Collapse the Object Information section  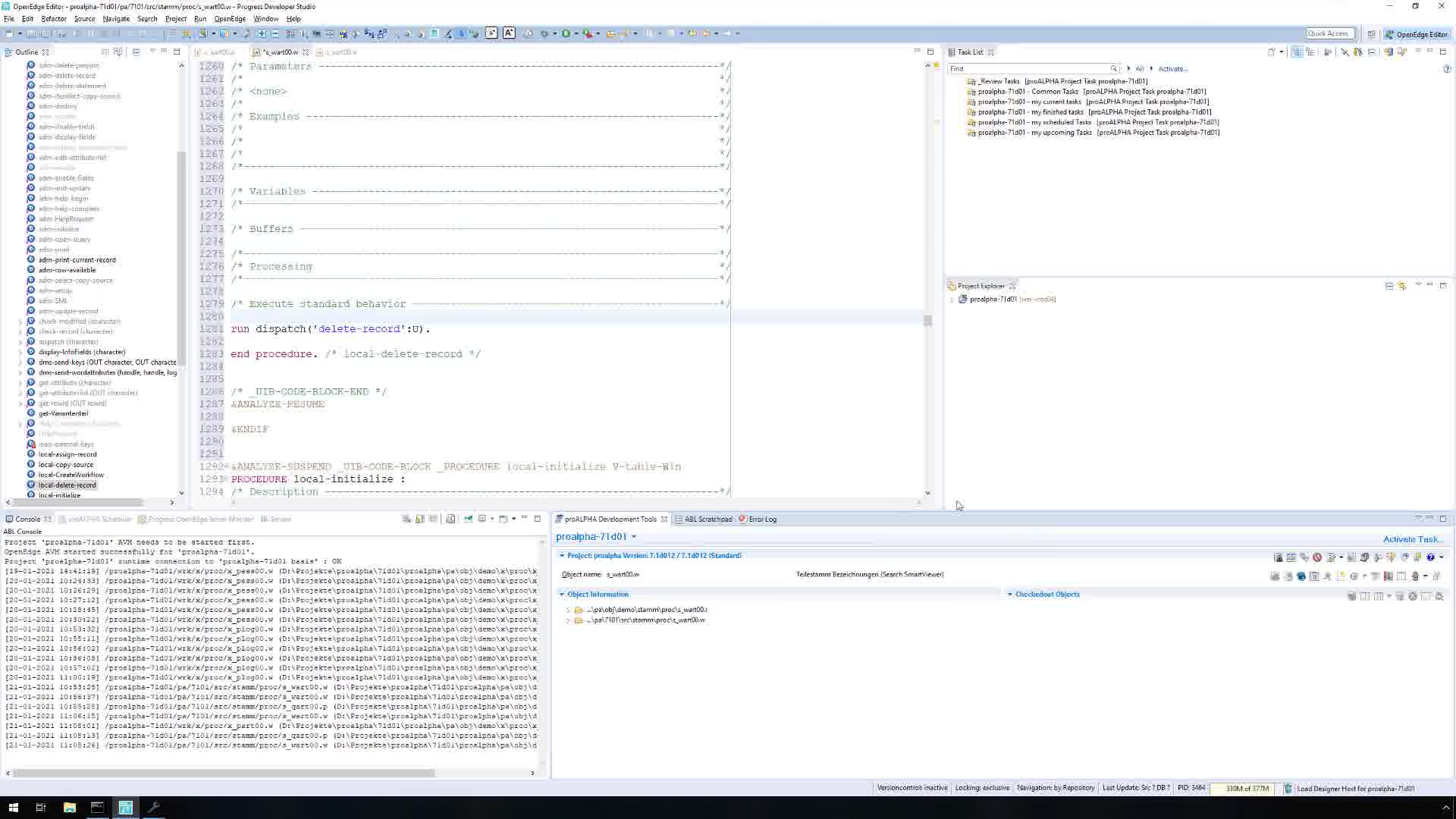(x=562, y=595)
